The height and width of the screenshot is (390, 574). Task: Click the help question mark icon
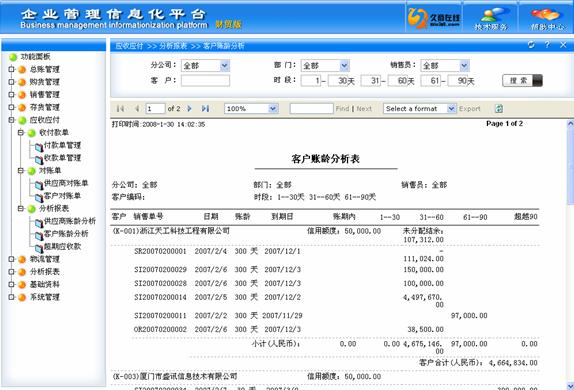pyautogui.click(x=547, y=45)
